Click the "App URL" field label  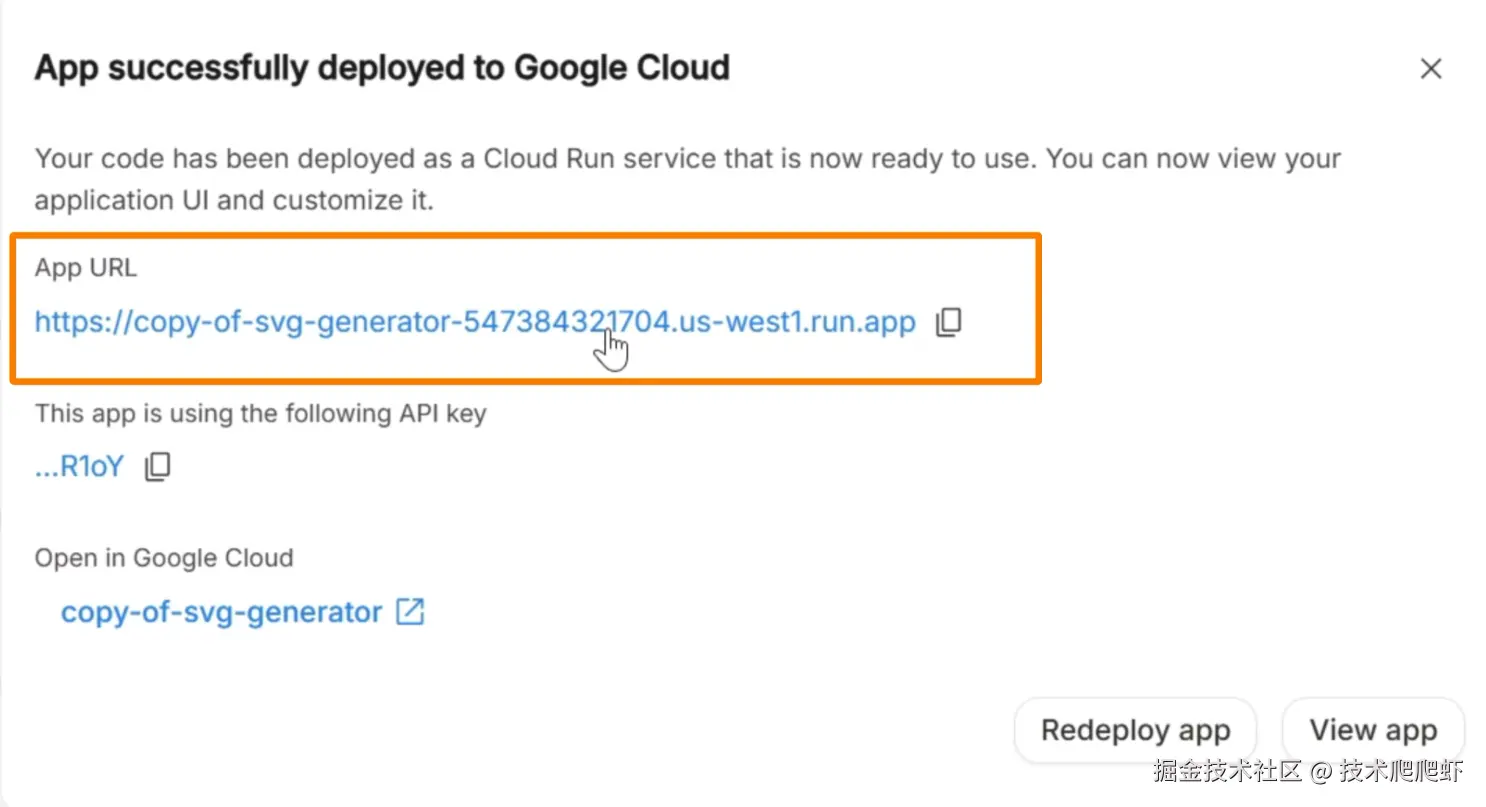pos(86,268)
